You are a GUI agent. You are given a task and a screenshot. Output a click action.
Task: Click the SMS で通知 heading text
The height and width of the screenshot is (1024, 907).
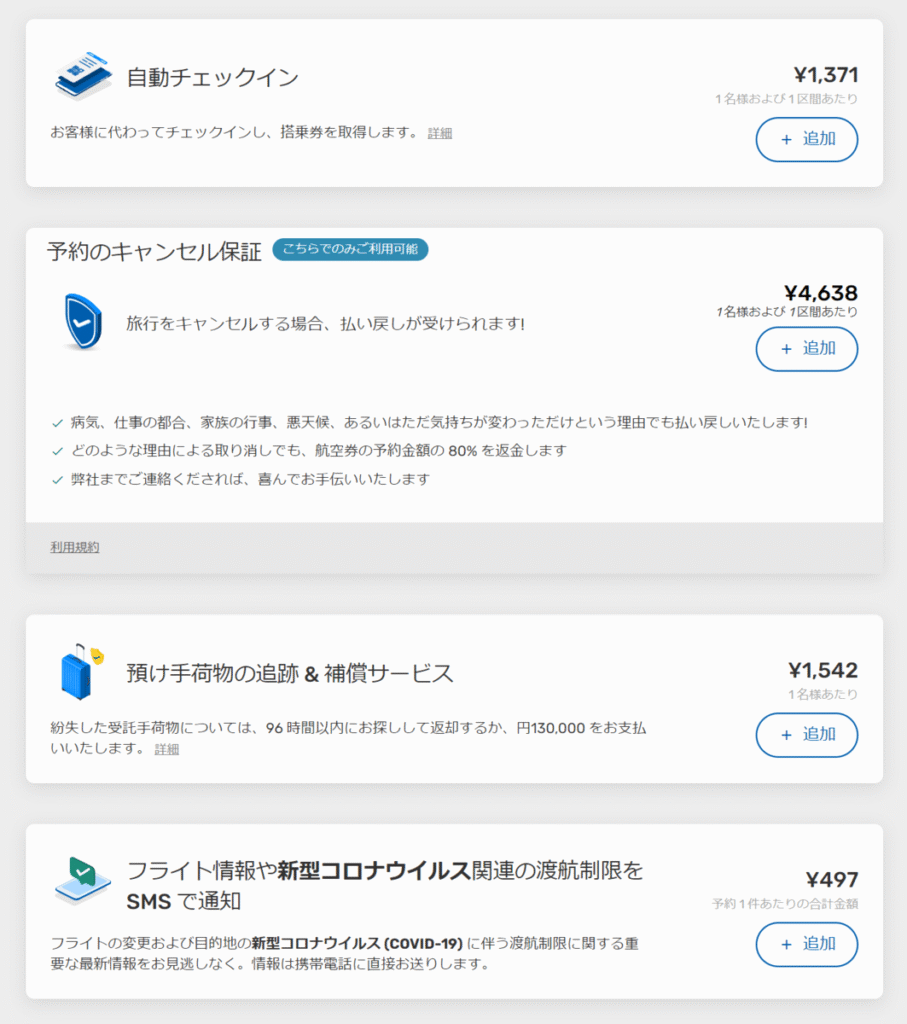coord(184,901)
